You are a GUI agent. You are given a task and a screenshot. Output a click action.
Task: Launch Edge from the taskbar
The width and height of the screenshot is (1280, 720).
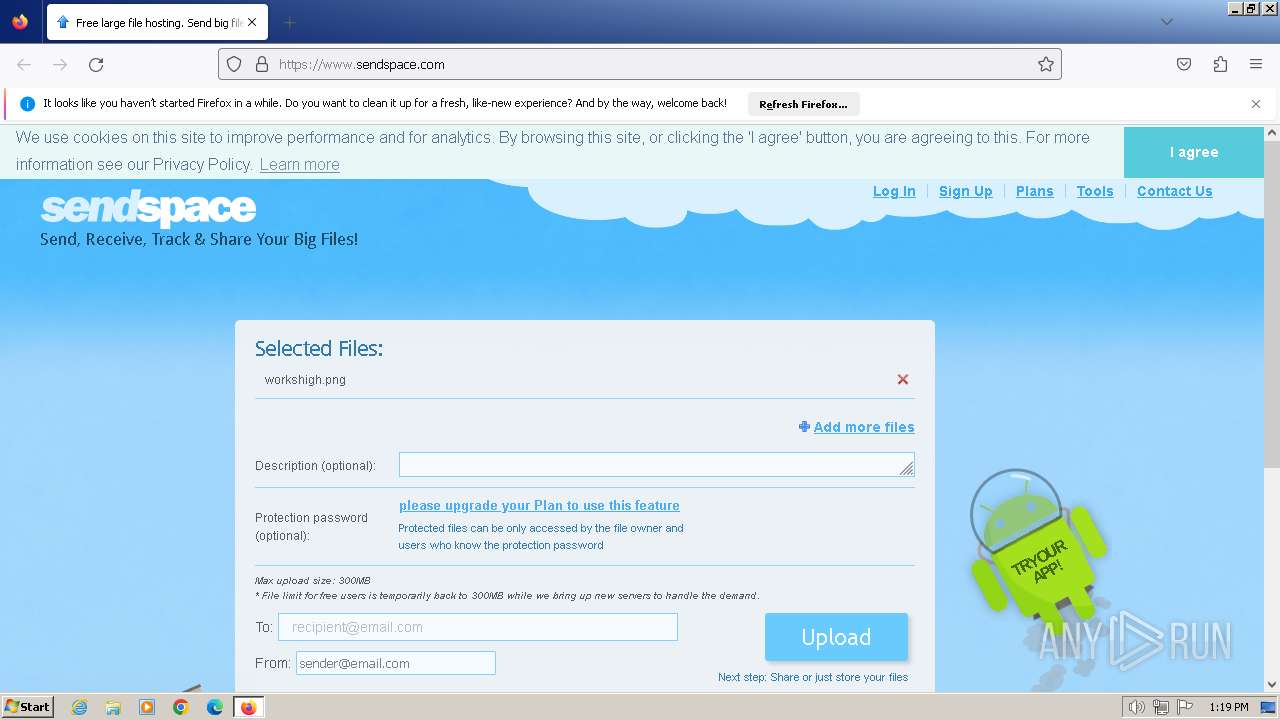tap(215, 707)
